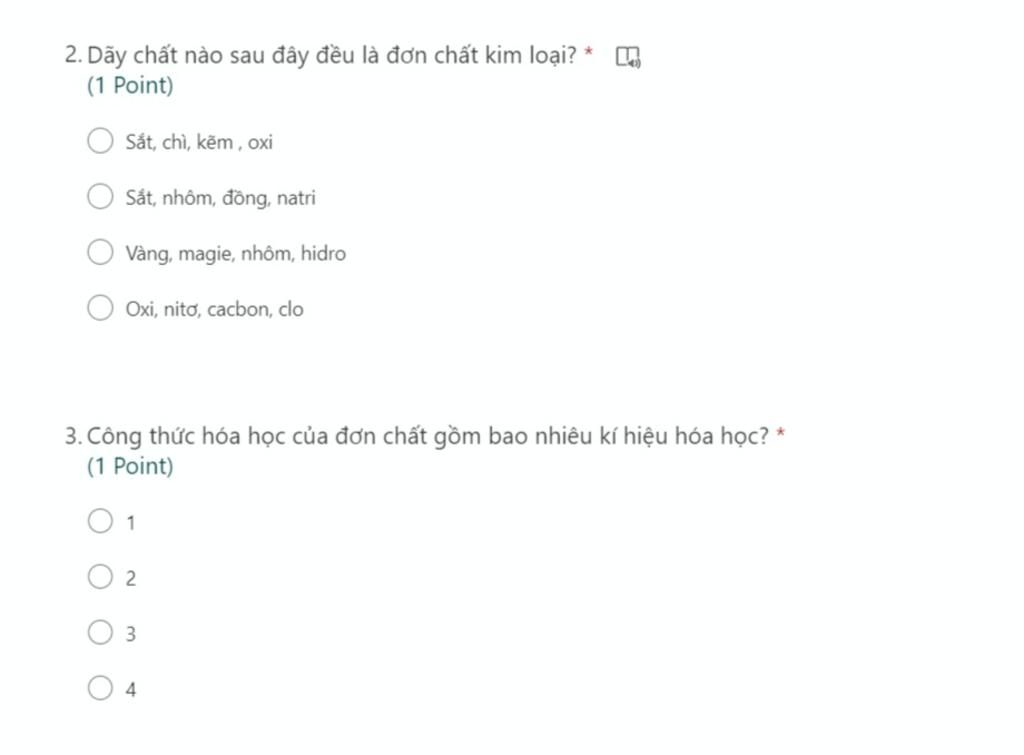Open Immersive Reader icon beside question 2
The width and height of the screenshot is (1024, 755).
(628, 57)
